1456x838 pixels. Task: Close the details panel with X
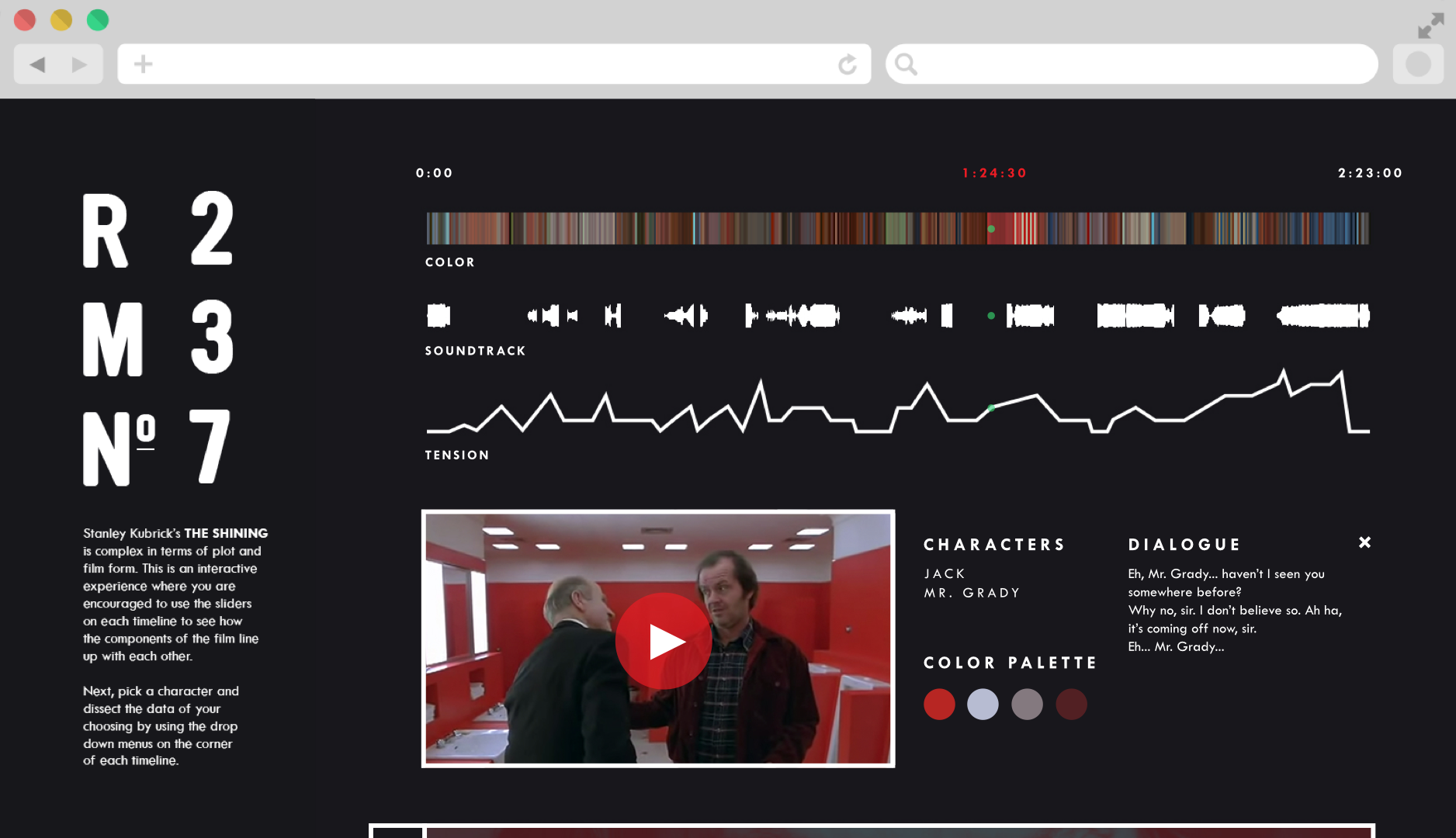pos(1364,542)
